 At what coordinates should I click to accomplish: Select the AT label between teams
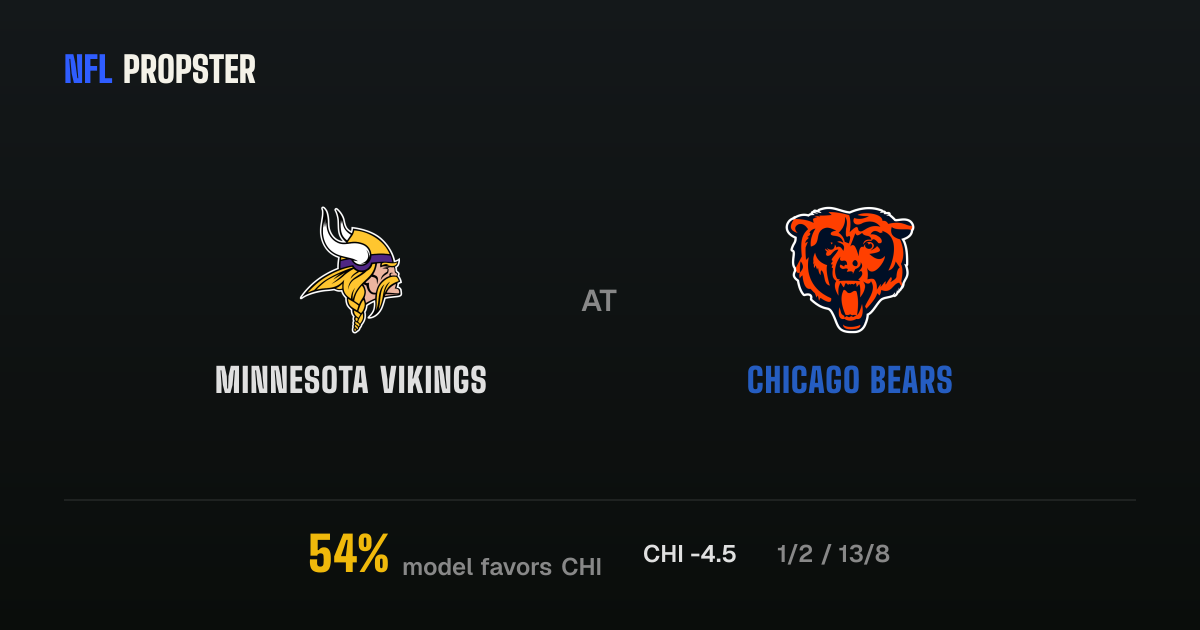click(x=599, y=301)
